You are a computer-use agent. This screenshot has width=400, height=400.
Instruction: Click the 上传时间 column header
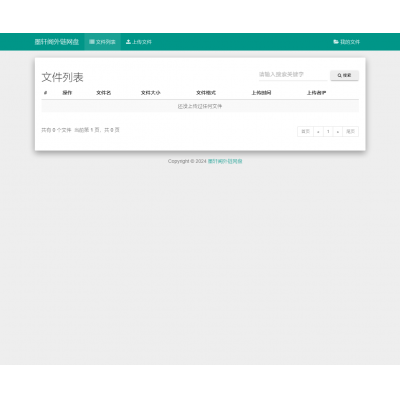click(x=261, y=93)
